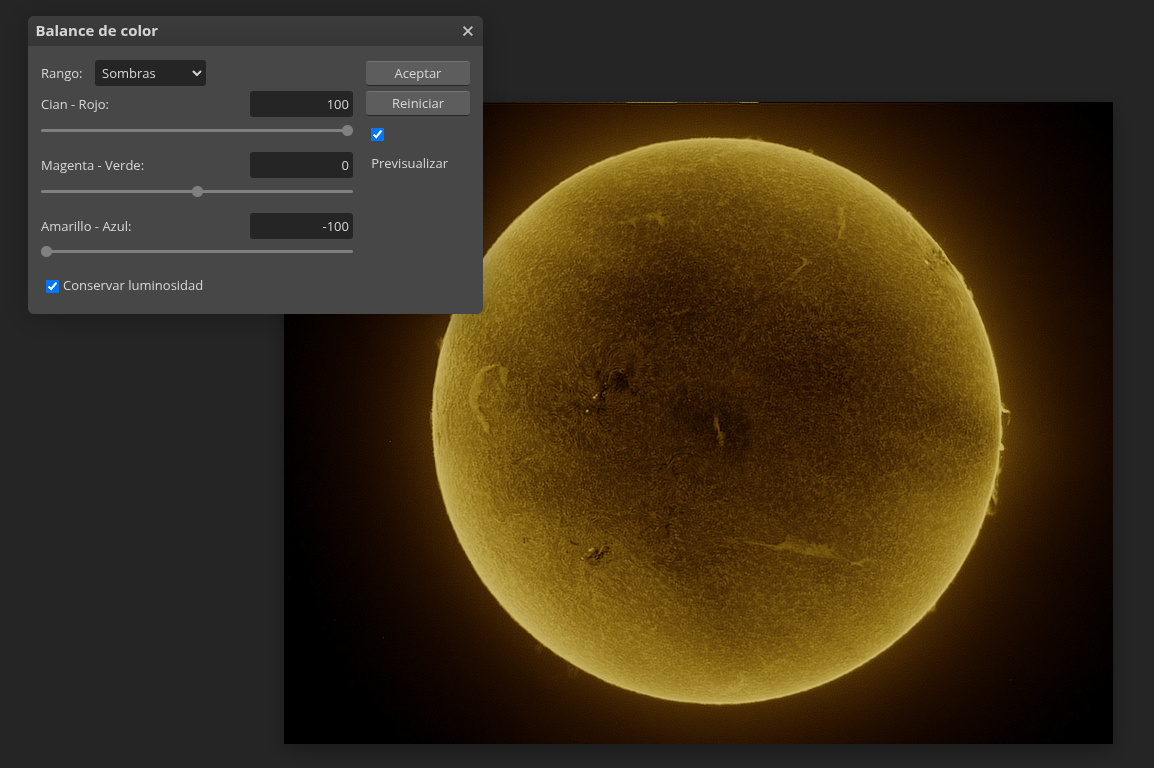
Task: Click the Cian - Rojo value field showing 100
Action: coord(301,103)
